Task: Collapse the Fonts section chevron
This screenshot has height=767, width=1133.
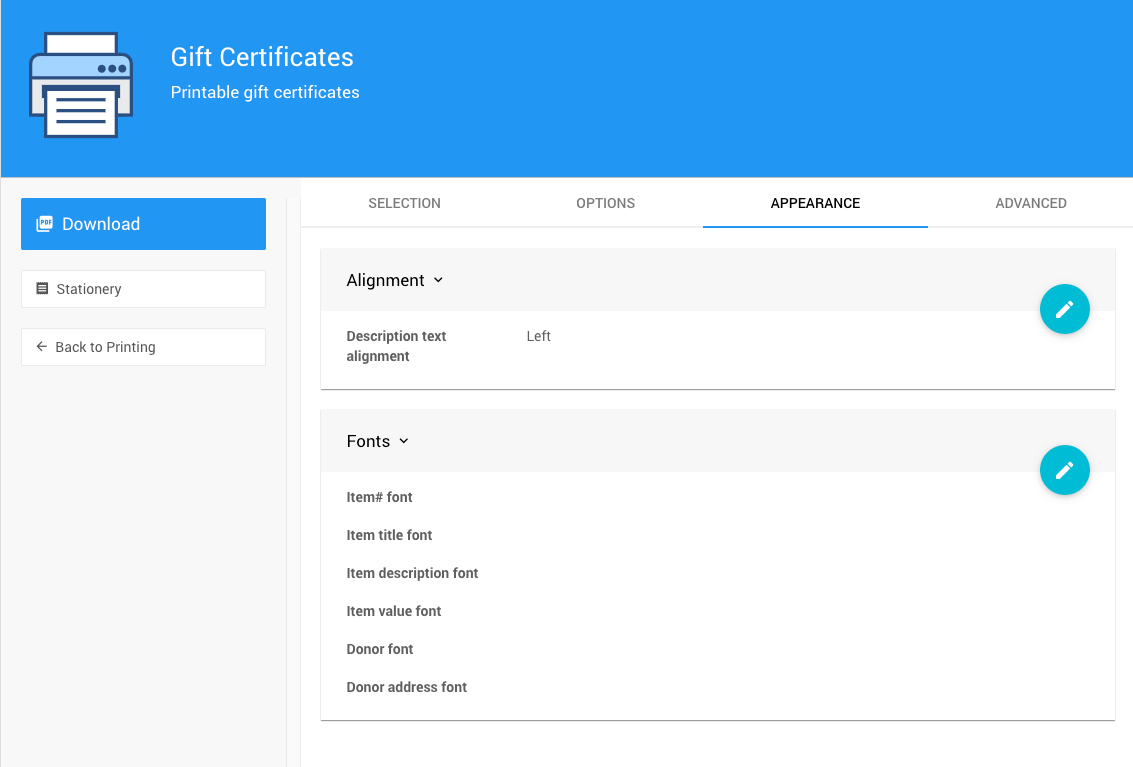Action: 404,442
